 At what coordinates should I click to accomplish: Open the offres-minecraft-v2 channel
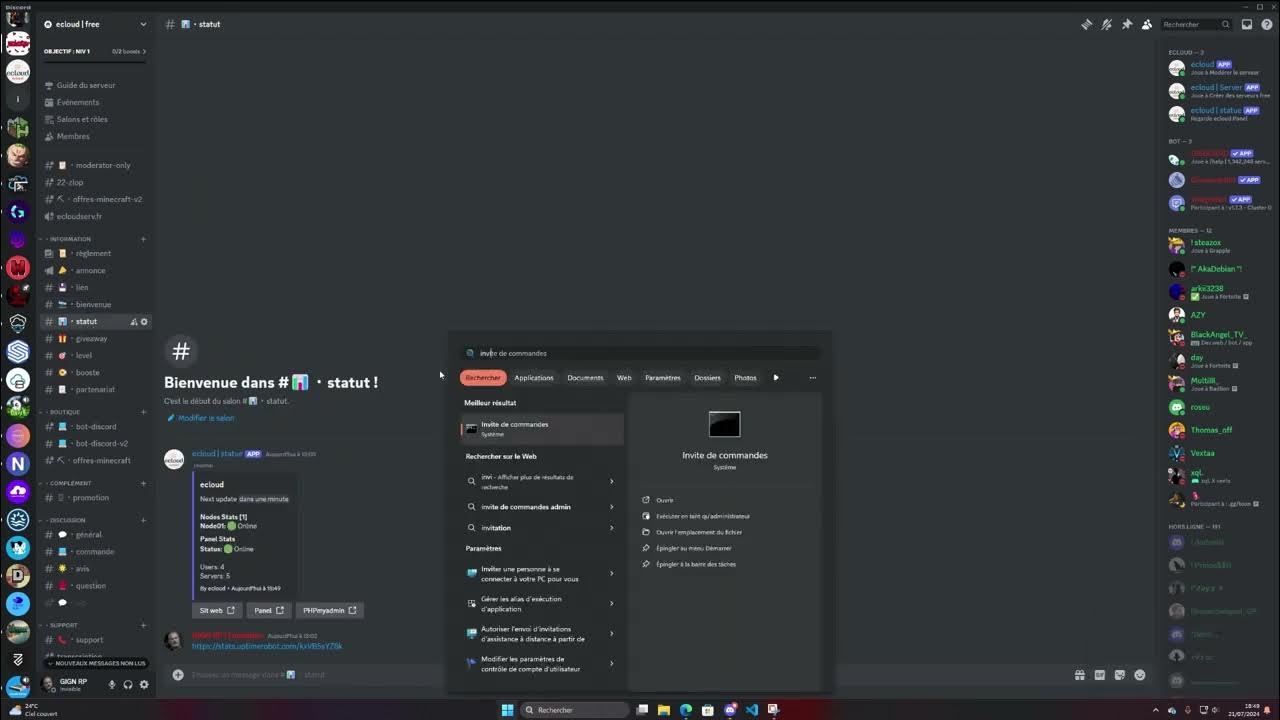pos(96,199)
